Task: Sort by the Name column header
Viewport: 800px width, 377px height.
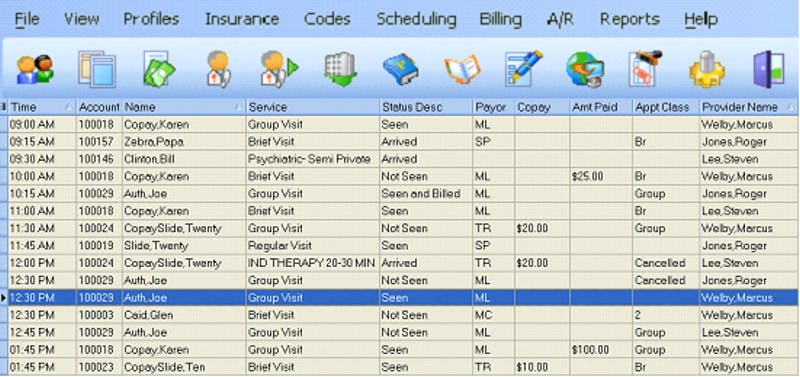Action: click(x=184, y=107)
